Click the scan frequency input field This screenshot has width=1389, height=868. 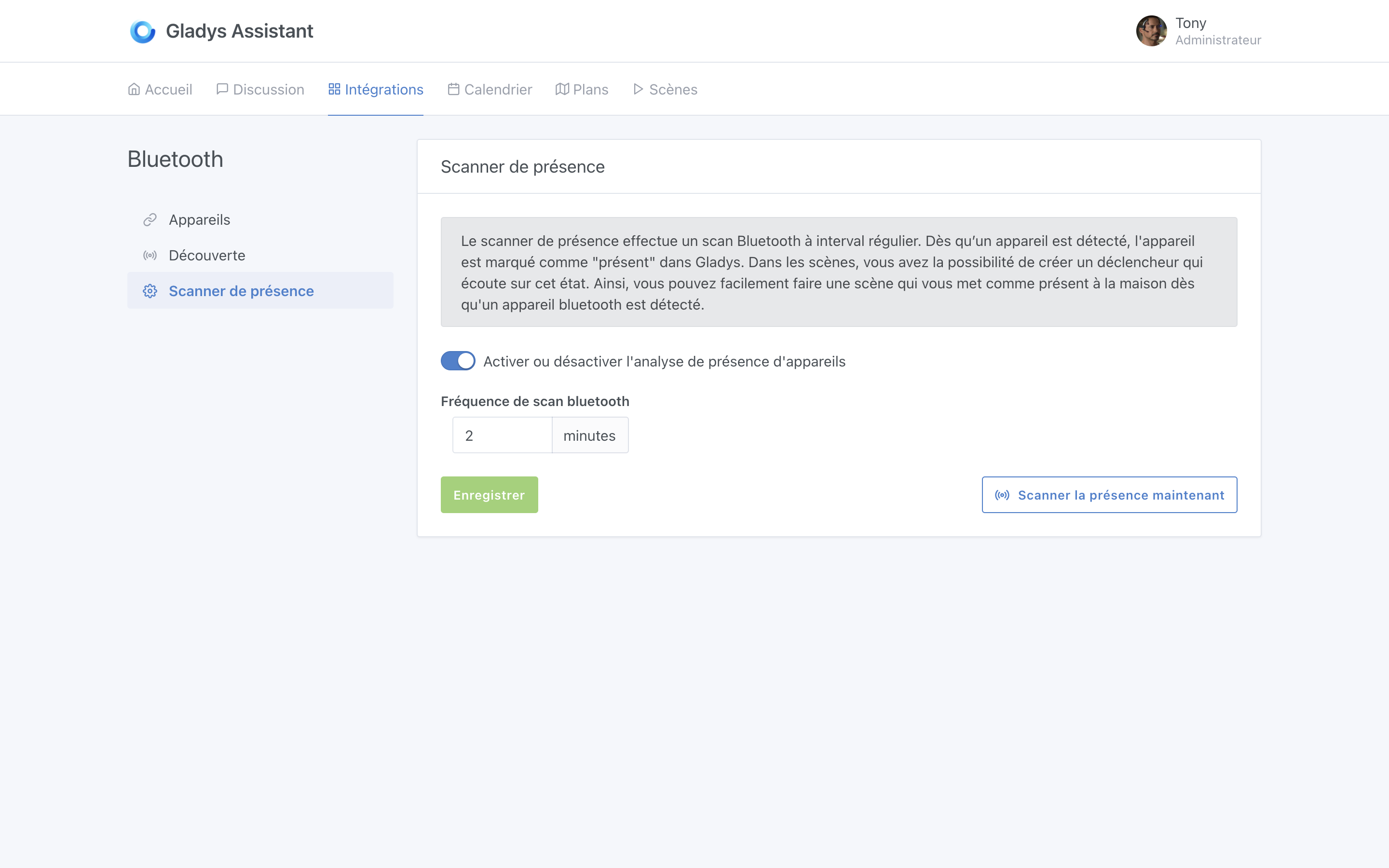click(x=502, y=434)
